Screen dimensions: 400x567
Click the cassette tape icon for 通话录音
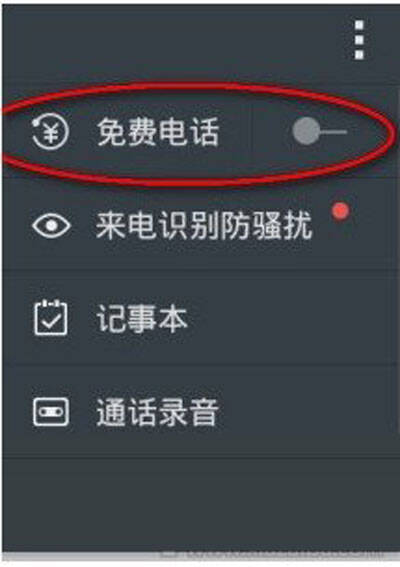coord(51,412)
